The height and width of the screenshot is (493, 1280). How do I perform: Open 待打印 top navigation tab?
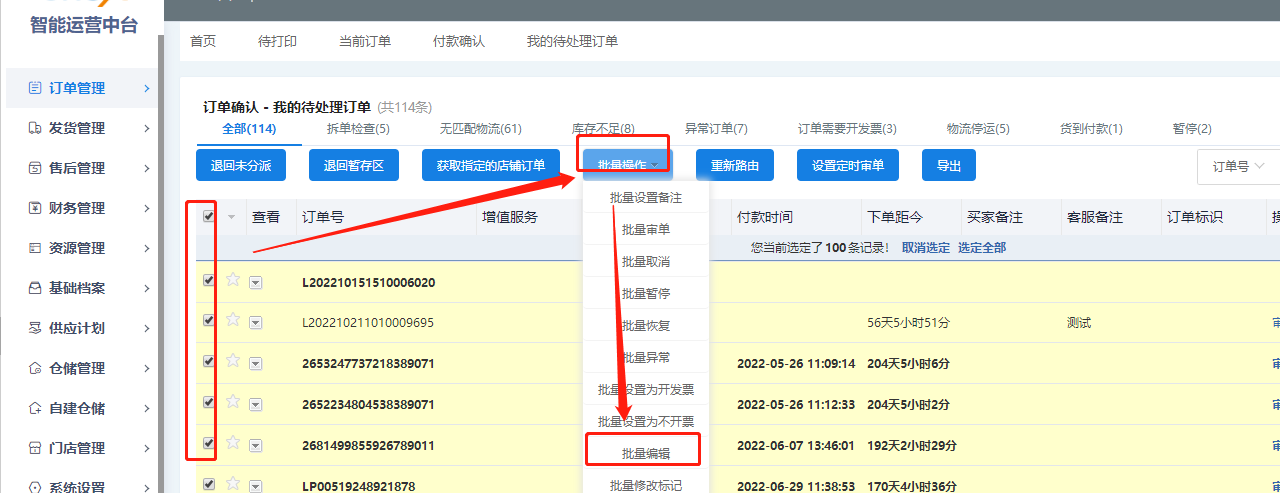point(277,41)
